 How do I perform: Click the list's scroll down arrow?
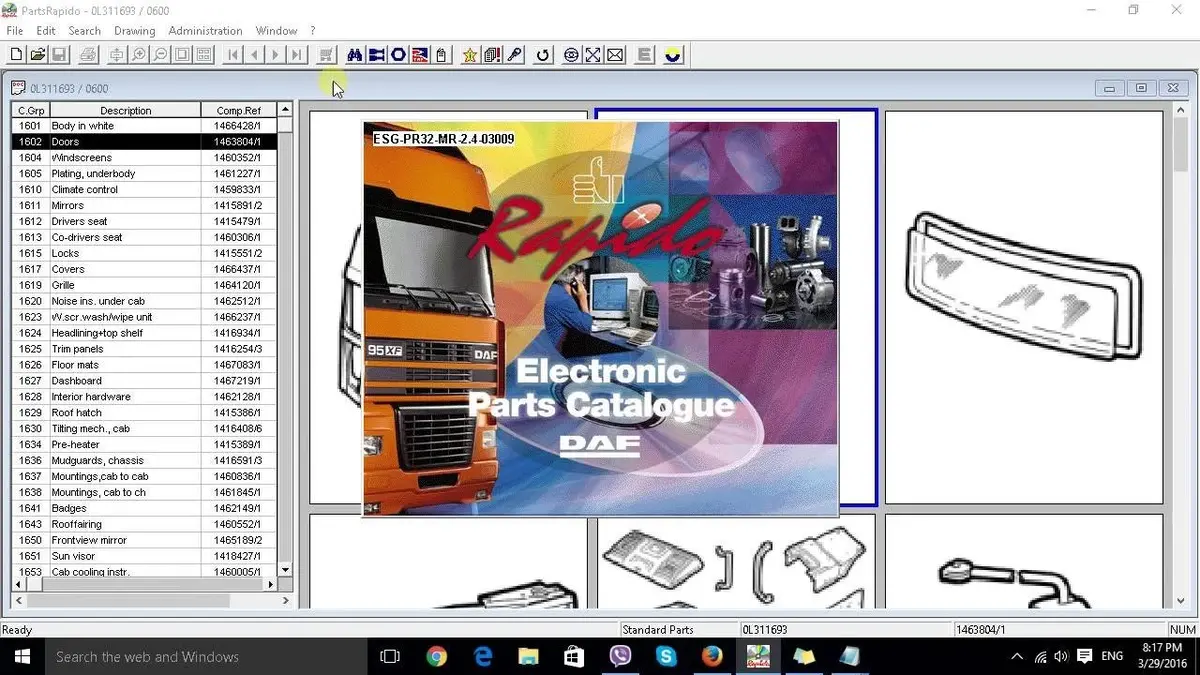pyautogui.click(x=285, y=570)
